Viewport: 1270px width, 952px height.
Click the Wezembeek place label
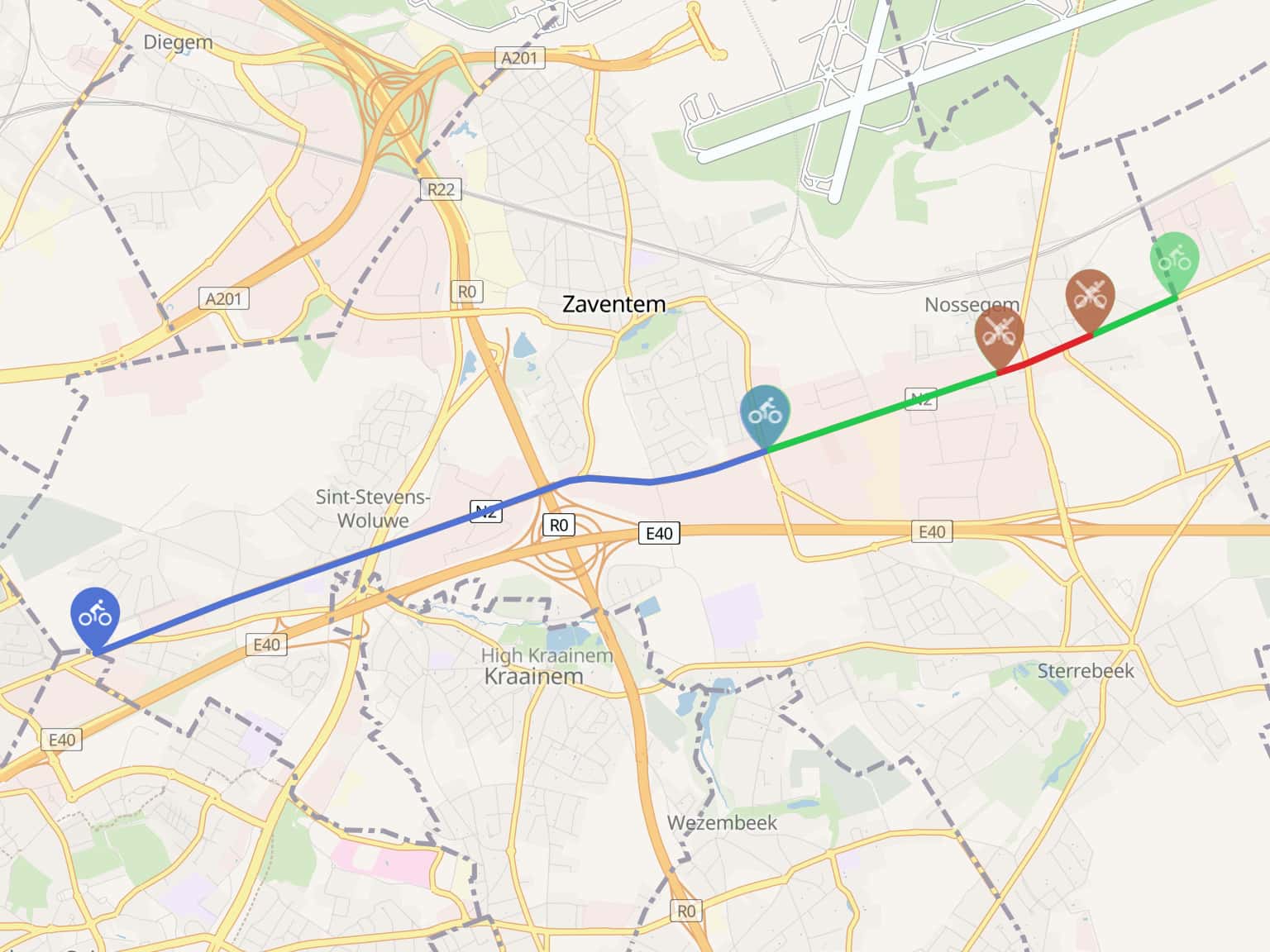tap(722, 822)
